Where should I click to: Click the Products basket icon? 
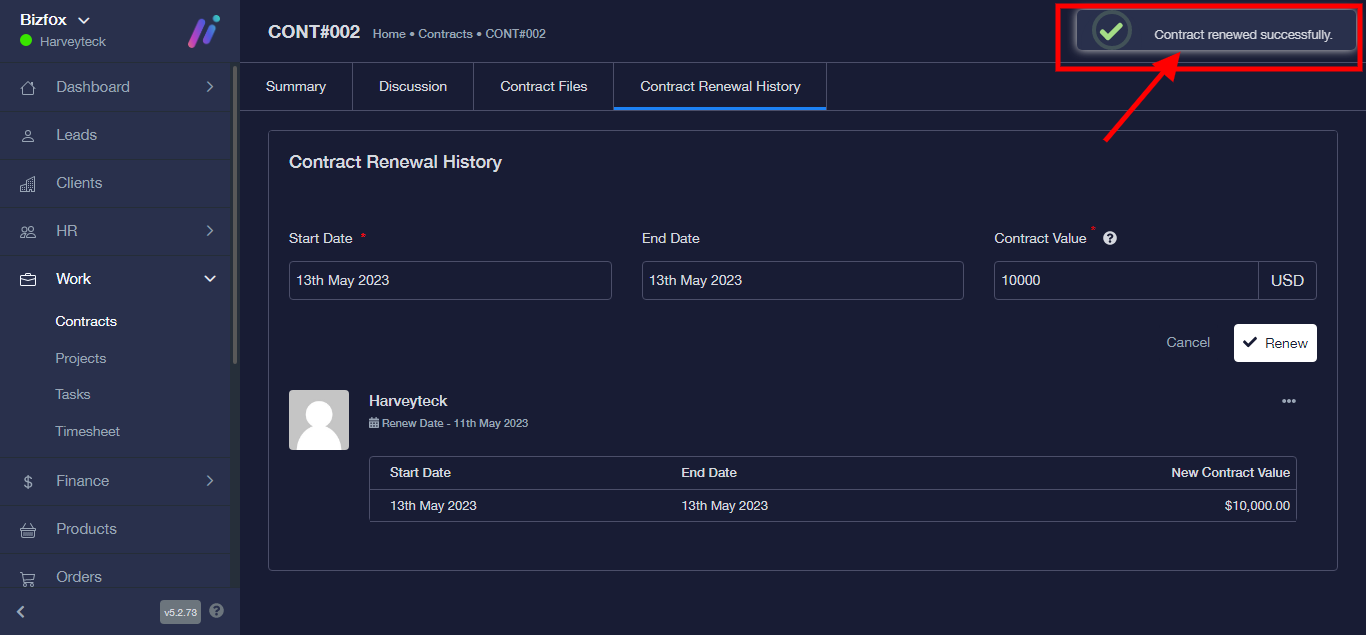(x=28, y=529)
